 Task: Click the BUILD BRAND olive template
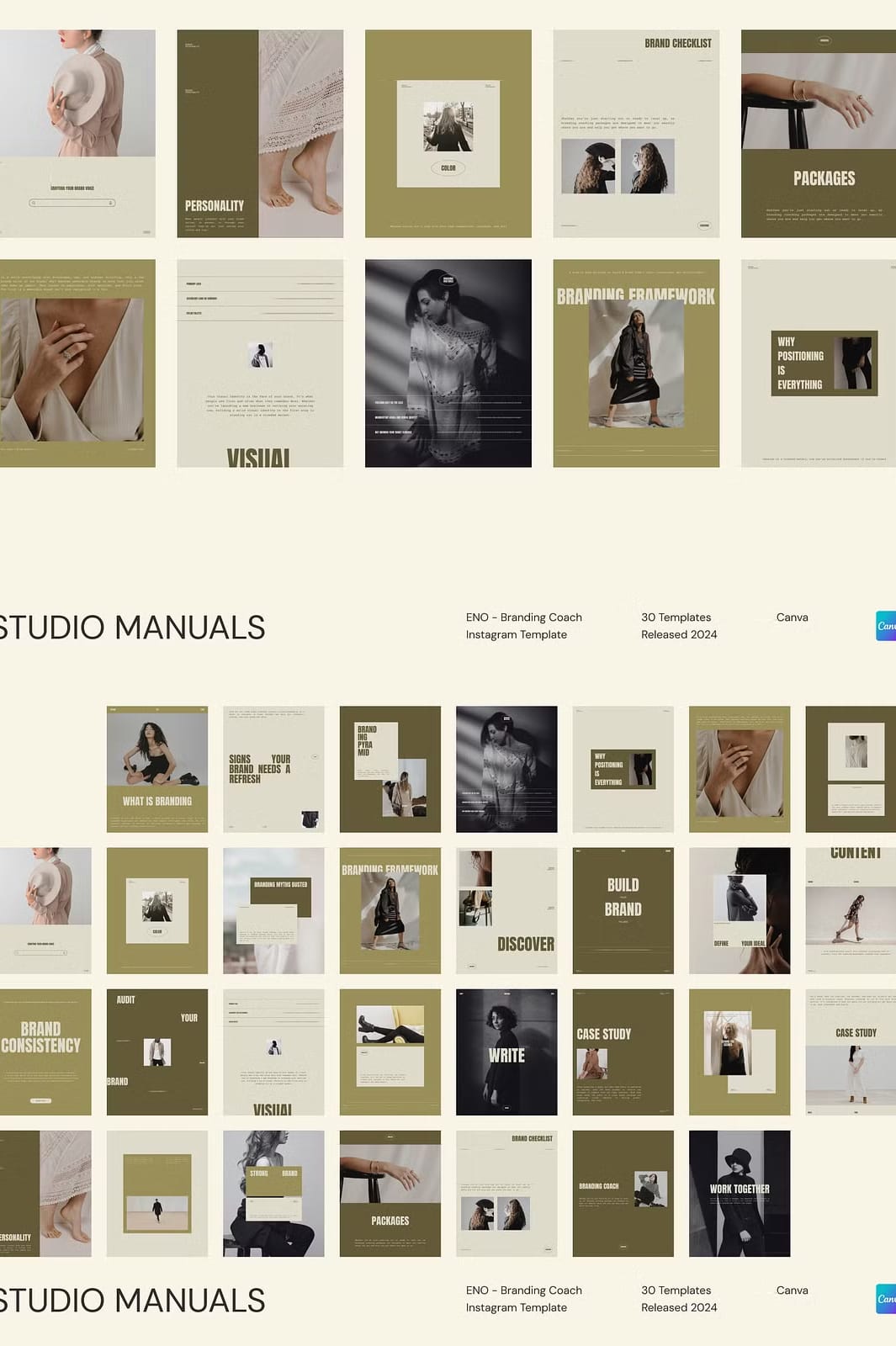pyautogui.click(x=623, y=910)
